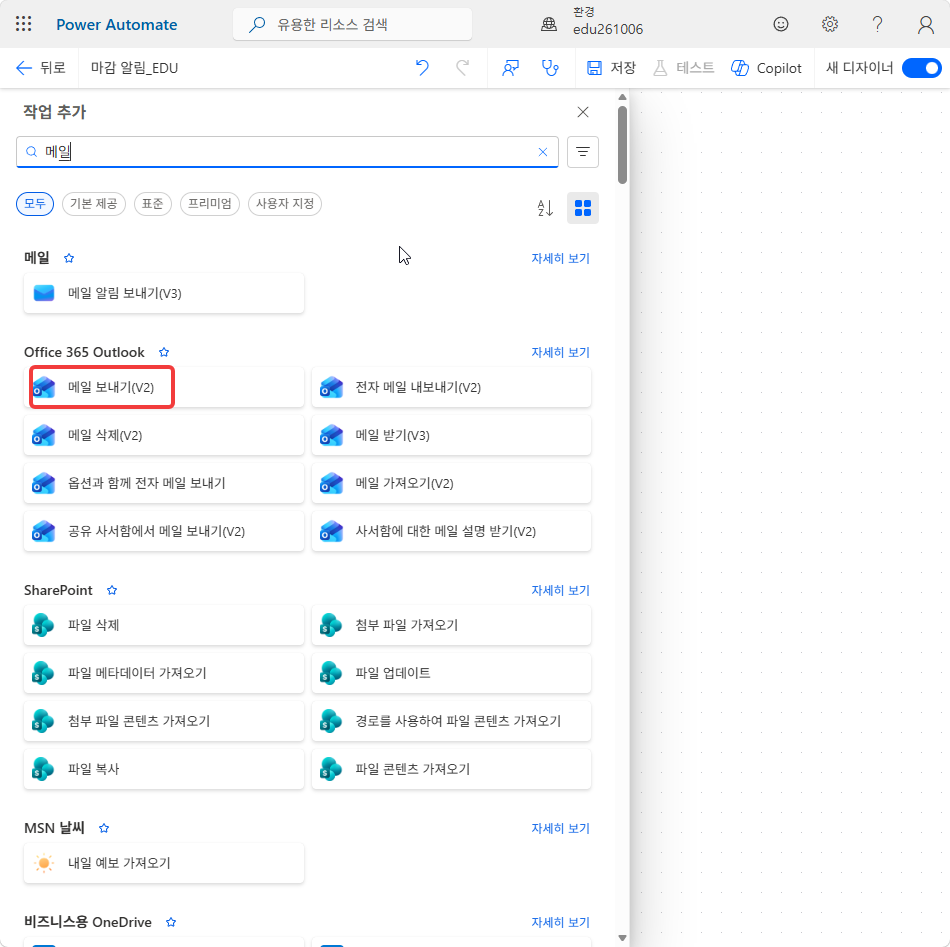Open 자세히 보기 for SharePoint

click(x=560, y=590)
